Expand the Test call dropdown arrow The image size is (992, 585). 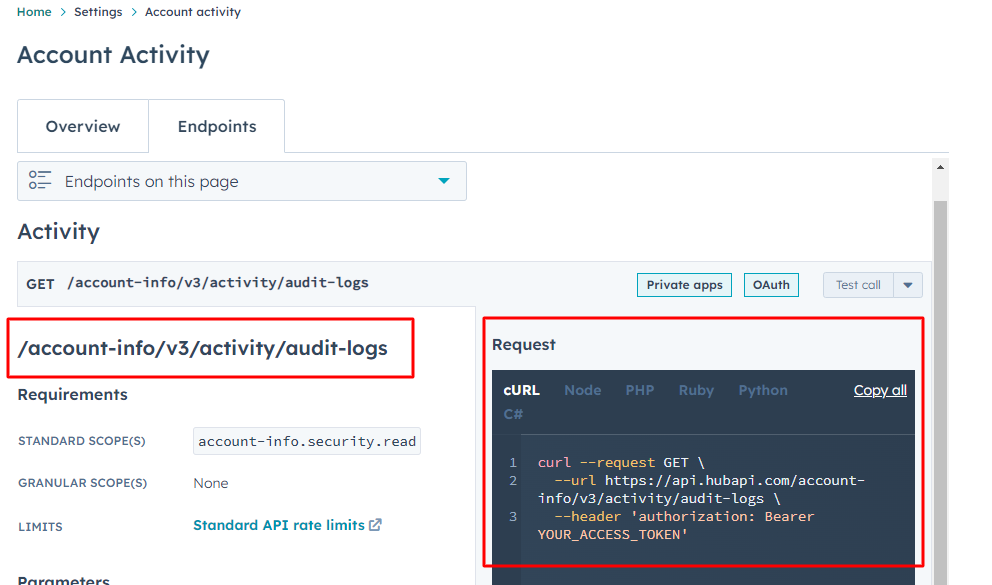907,284
